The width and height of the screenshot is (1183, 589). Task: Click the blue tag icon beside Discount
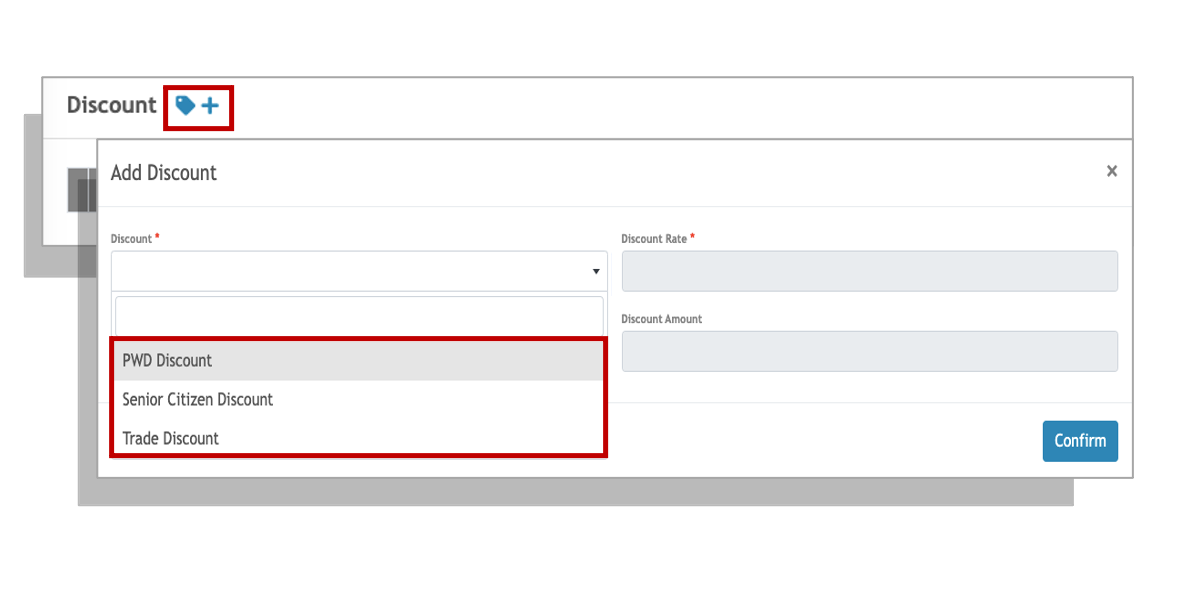click(185, 106)
